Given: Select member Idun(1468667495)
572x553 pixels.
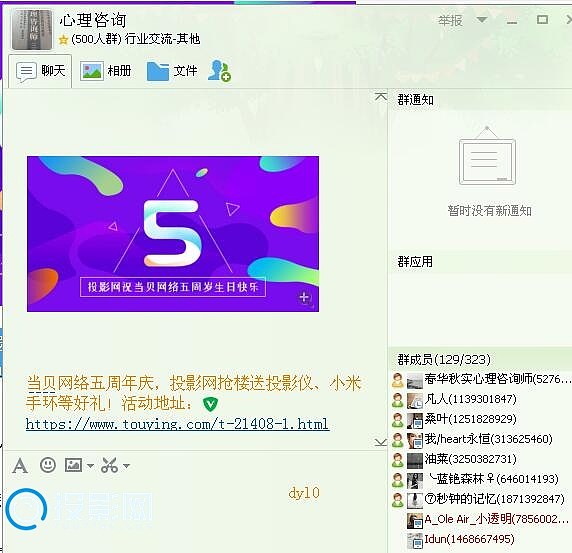Looking at the screenshot, I should [x=482, y=540].
